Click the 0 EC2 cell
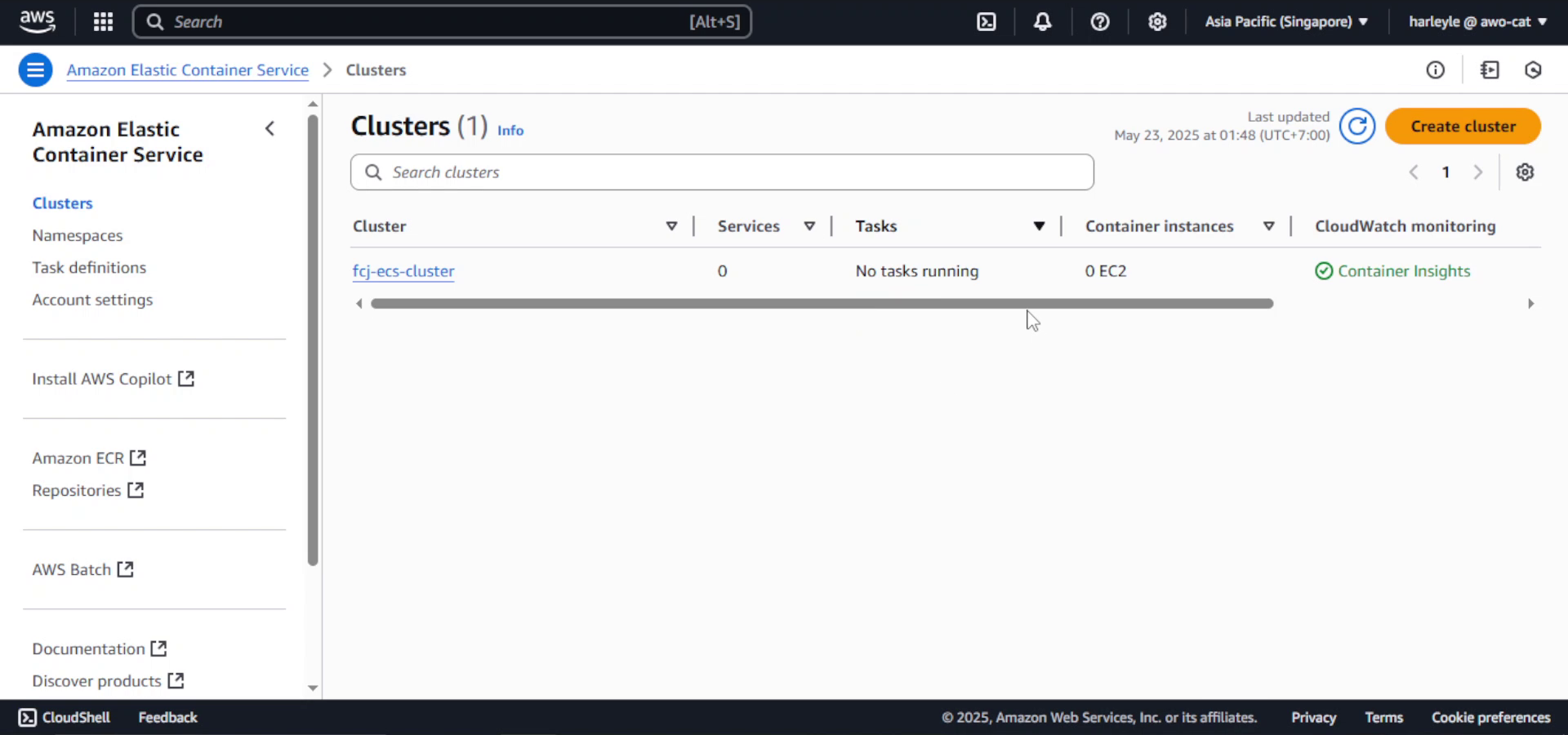1568x735 pixels. [x=1105, y=271]
